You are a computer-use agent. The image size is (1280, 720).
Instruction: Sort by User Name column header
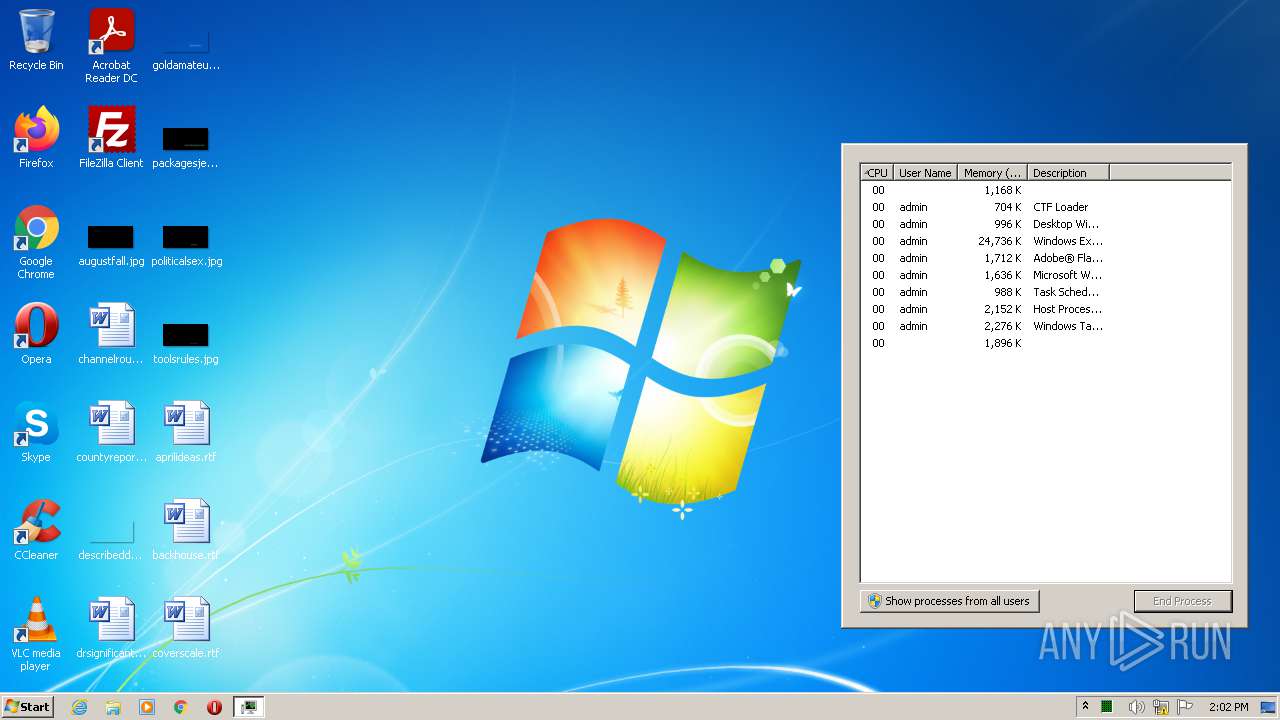click(x=925, y=173)
